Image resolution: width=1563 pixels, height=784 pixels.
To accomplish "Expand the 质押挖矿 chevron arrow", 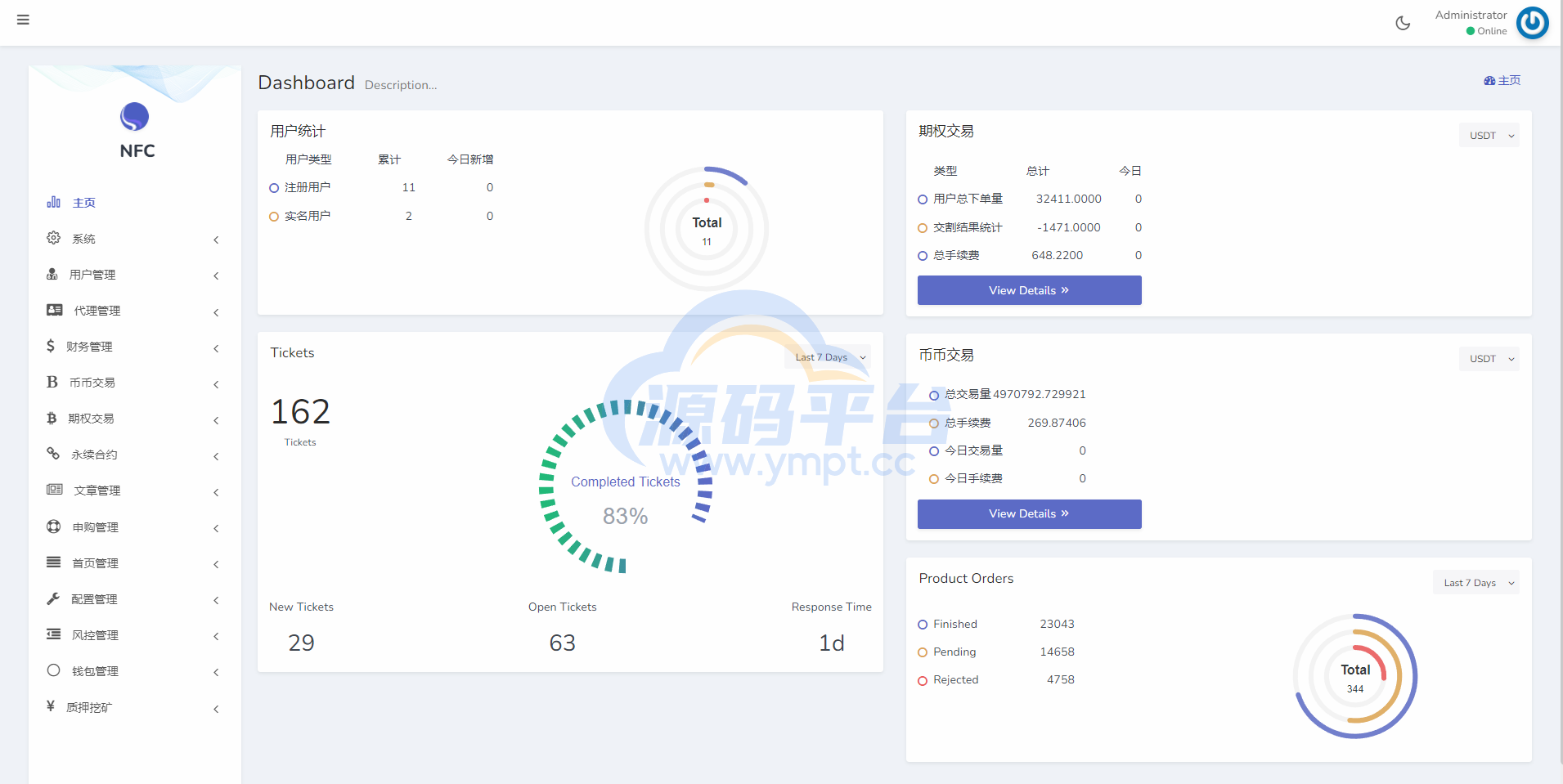I will pos(216,709).
